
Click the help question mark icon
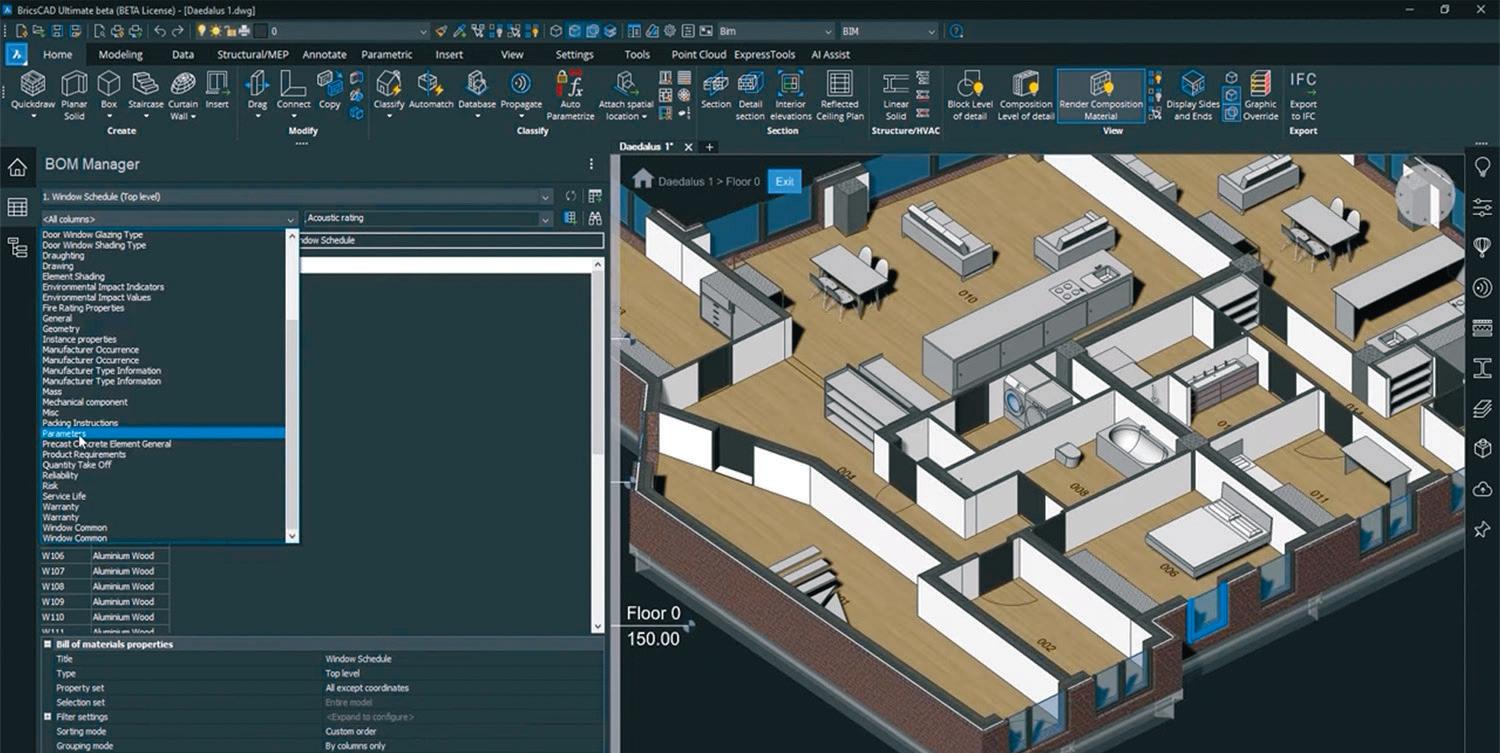coord(956,31)
